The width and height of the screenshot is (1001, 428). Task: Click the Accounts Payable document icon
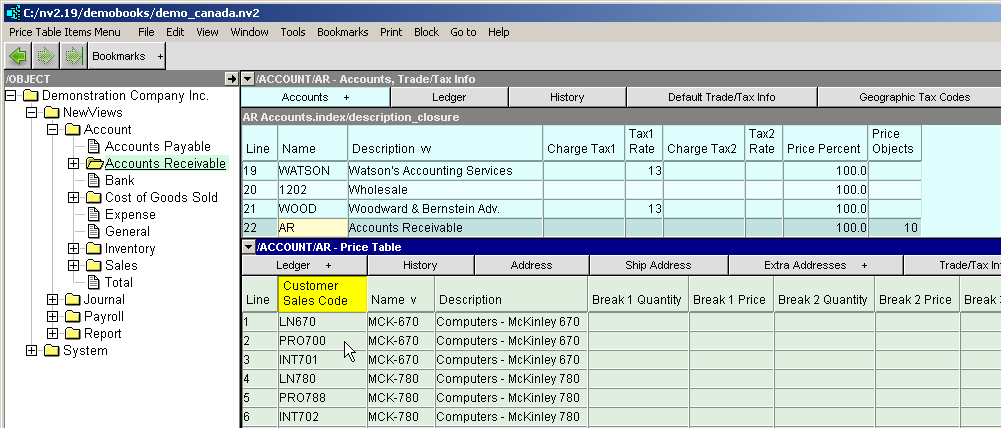pyautogui.click(x=94, y=147)
